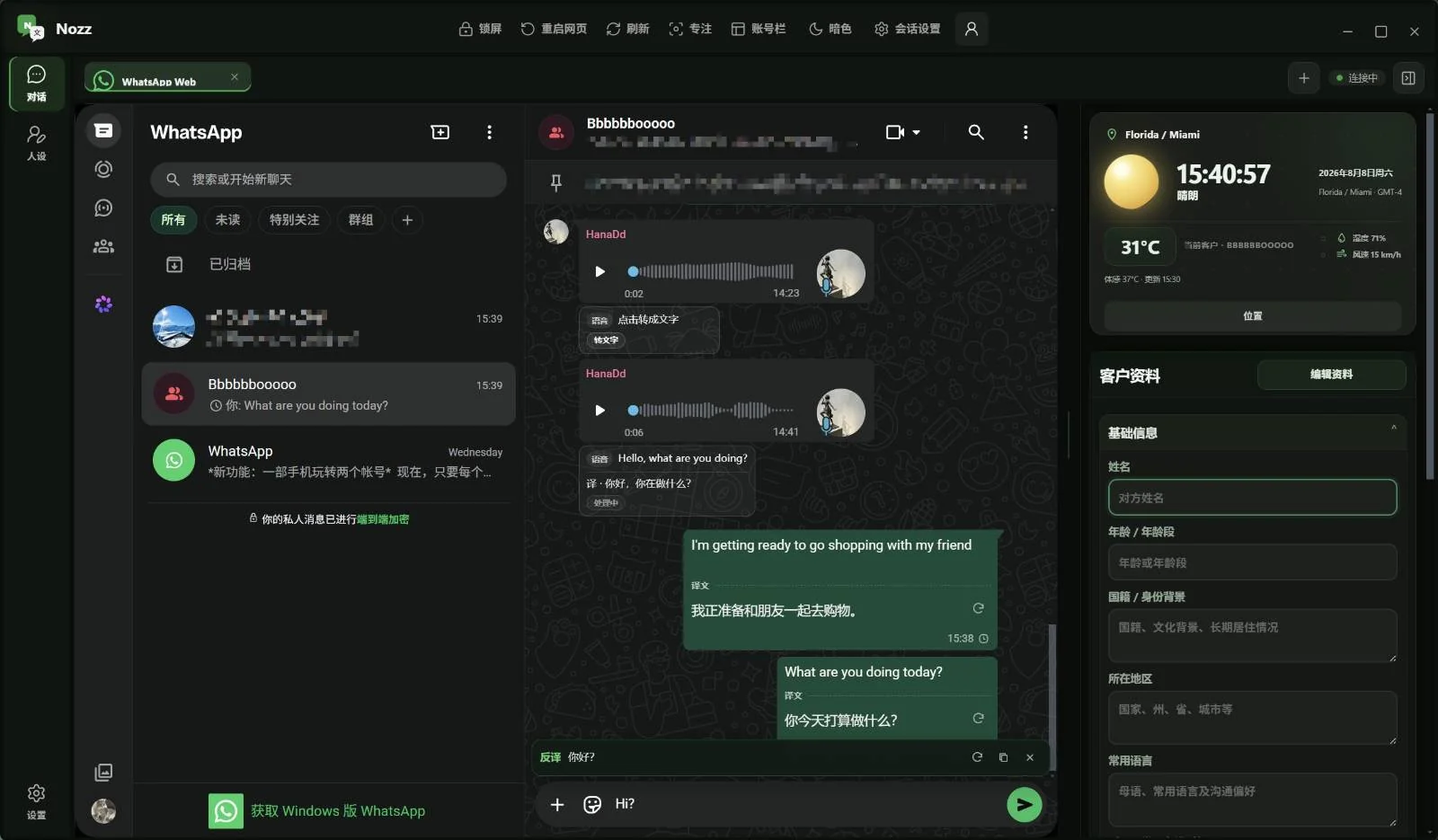Open the 人设 persona section

click(37, 143)
